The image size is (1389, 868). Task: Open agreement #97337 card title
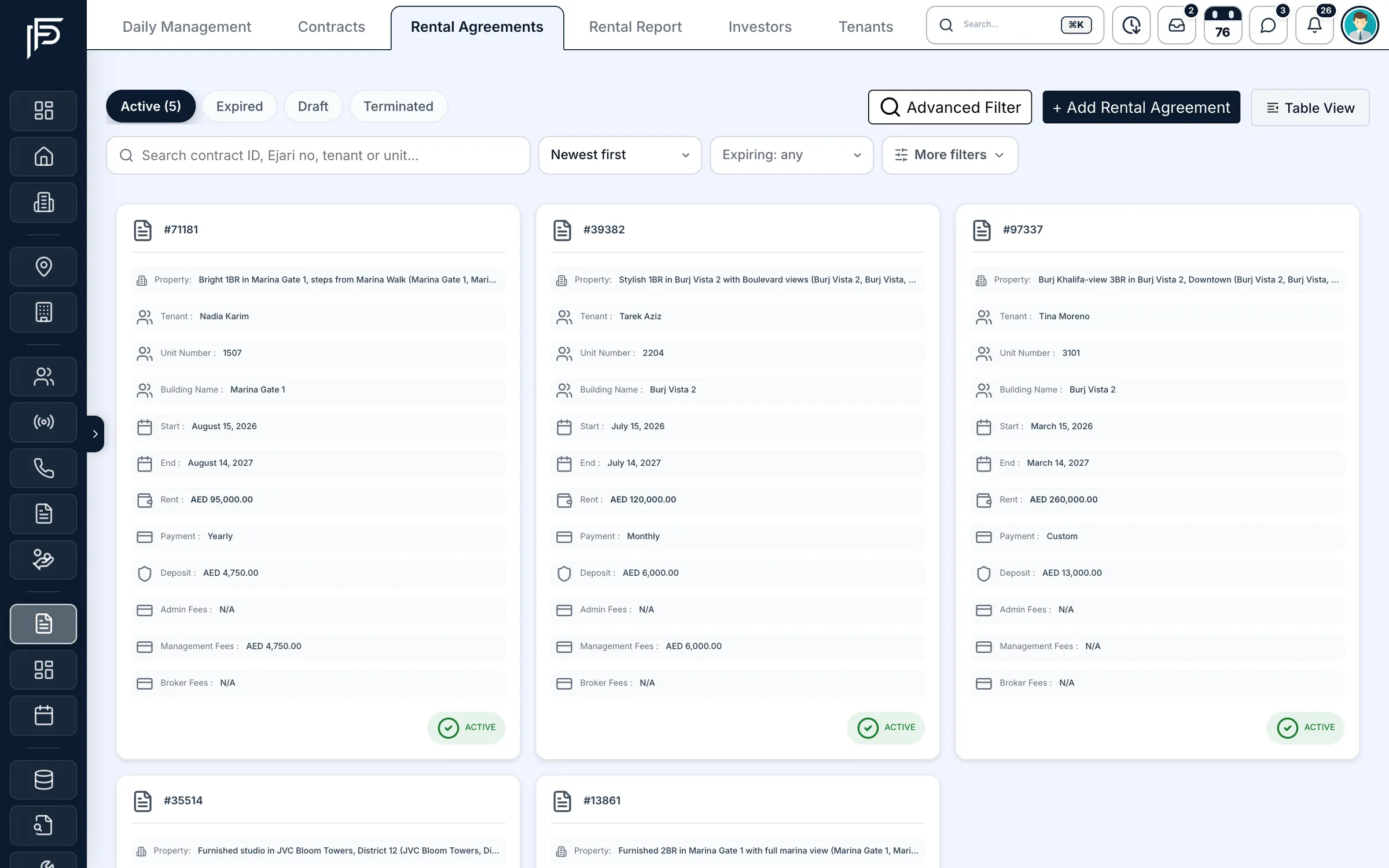pos(1023,230)
